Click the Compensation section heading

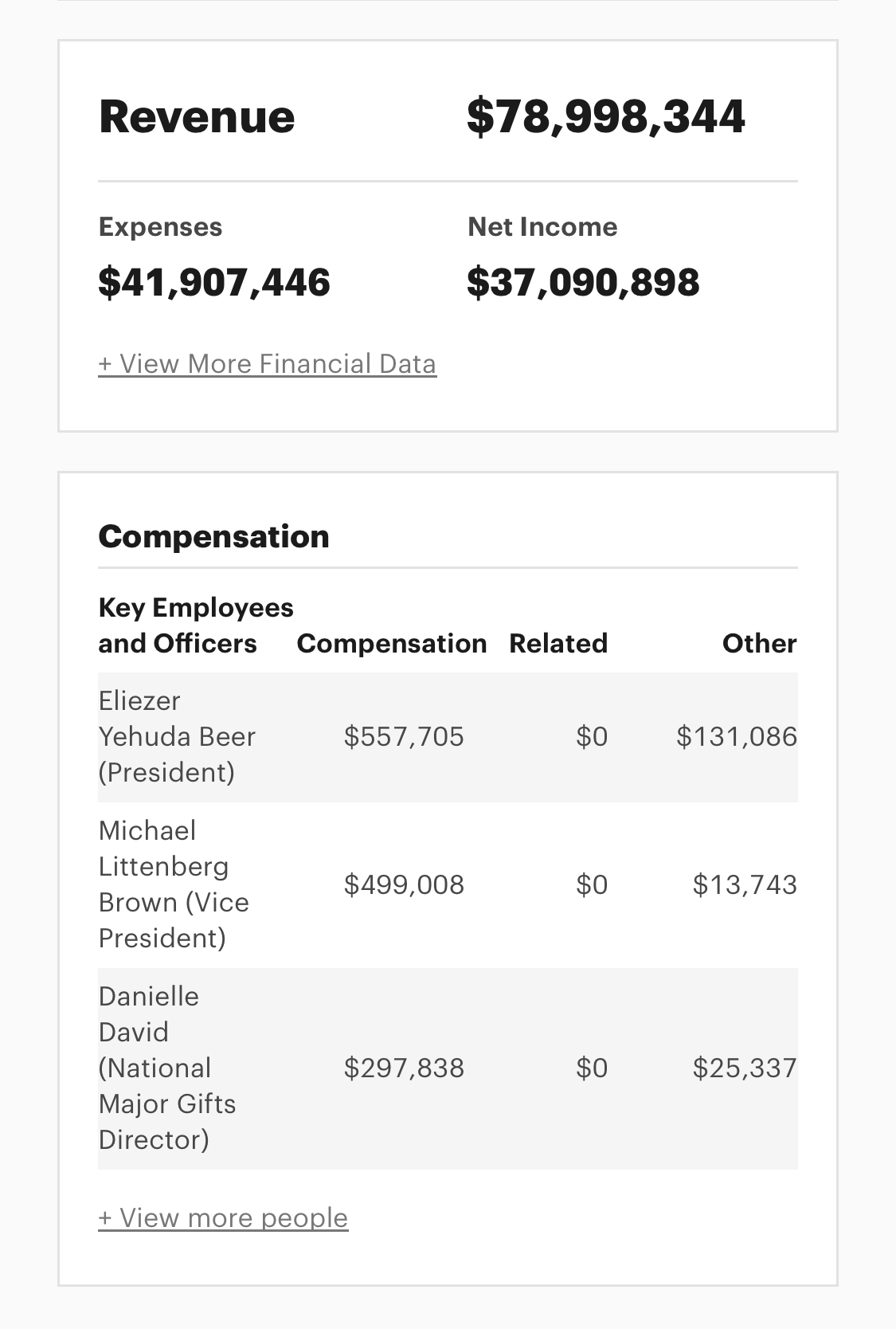(x=213, y=536)
